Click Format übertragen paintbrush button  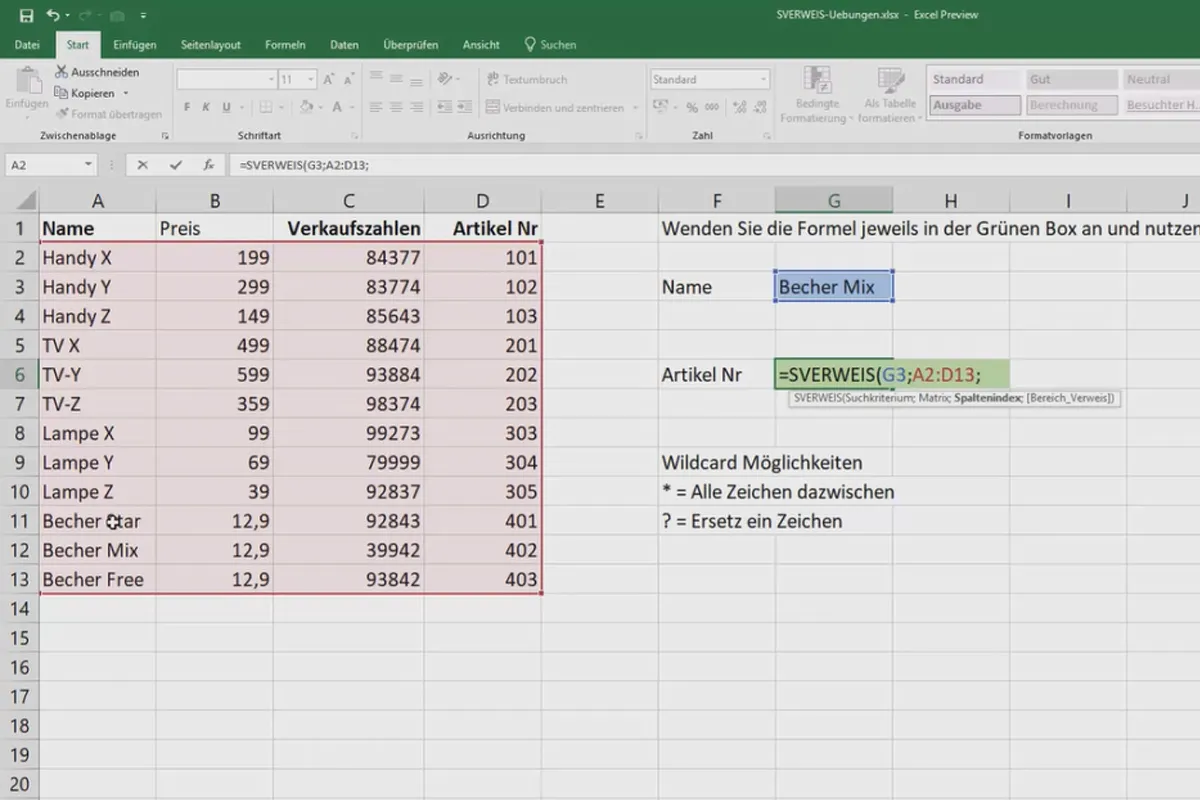(109, 114)
